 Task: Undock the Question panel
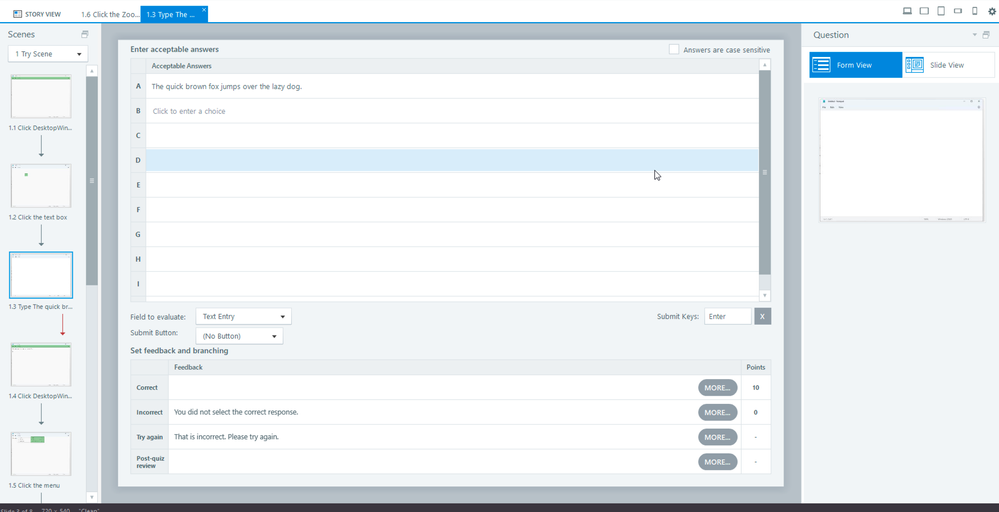tap(986, 35)
